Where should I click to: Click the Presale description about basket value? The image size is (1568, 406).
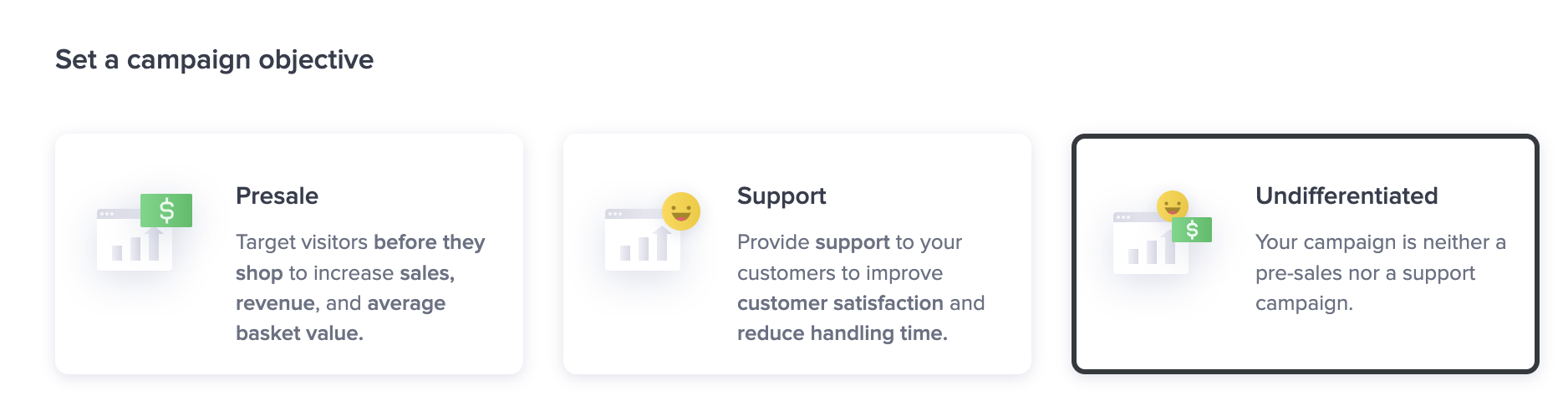pos(360,287)
